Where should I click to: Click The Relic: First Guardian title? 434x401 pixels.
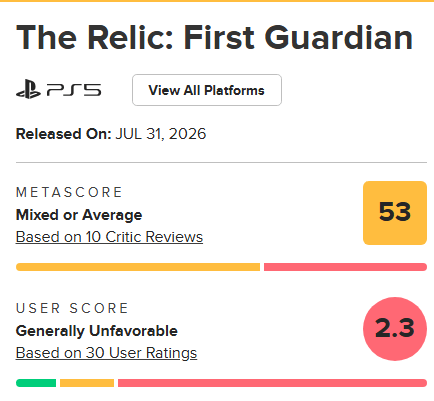pyautogui.click(x=214, y=37)
